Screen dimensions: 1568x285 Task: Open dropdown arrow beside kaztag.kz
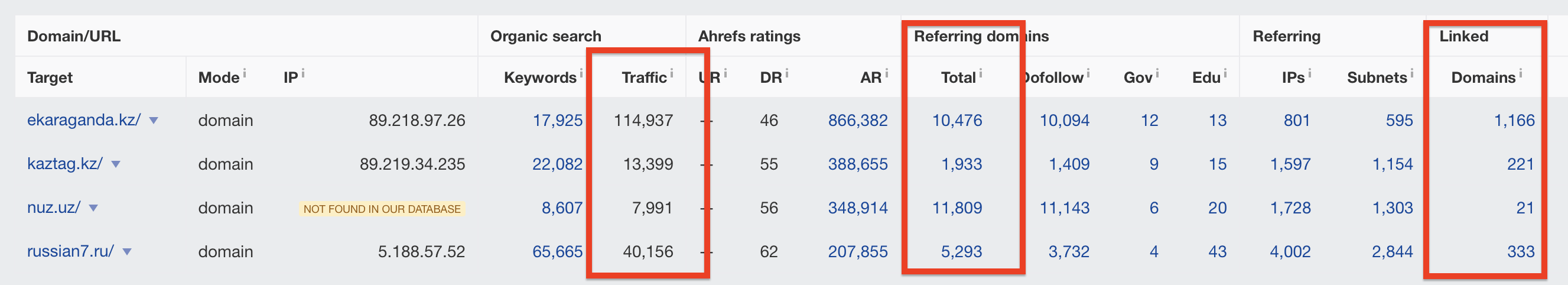point(116,164)
